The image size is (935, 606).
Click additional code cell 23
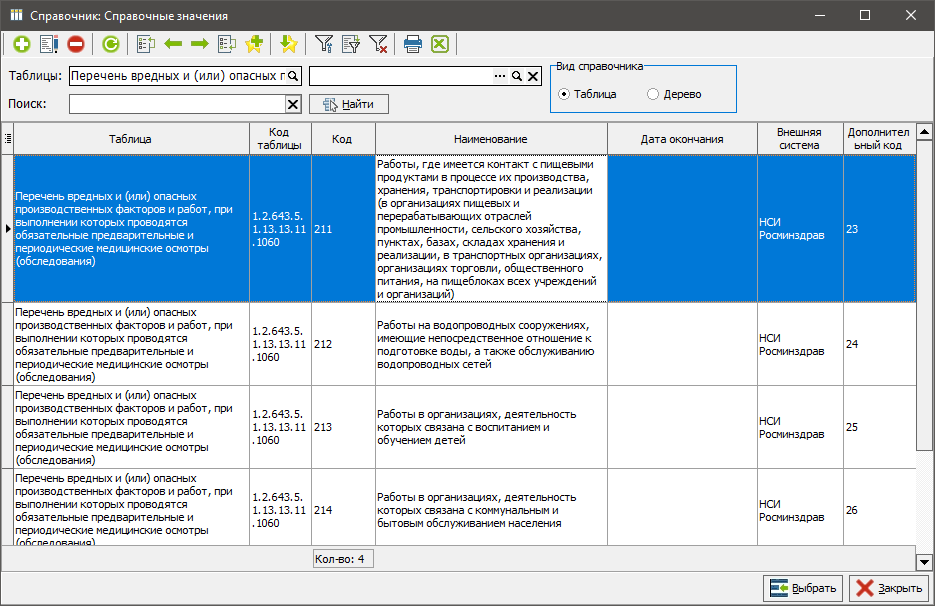click(x=879, y=229)
